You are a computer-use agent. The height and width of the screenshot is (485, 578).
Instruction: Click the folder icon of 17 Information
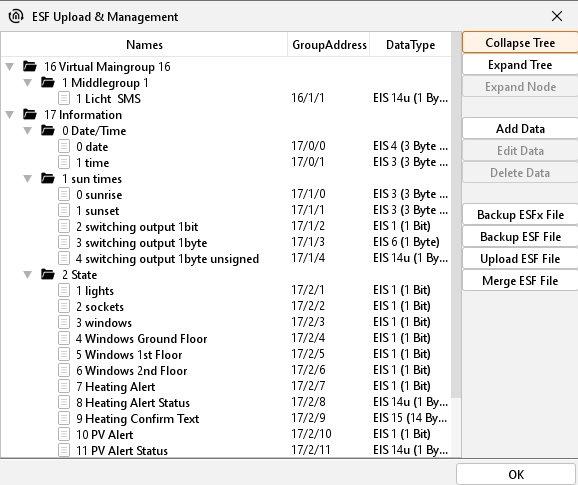tap(30, 115)
